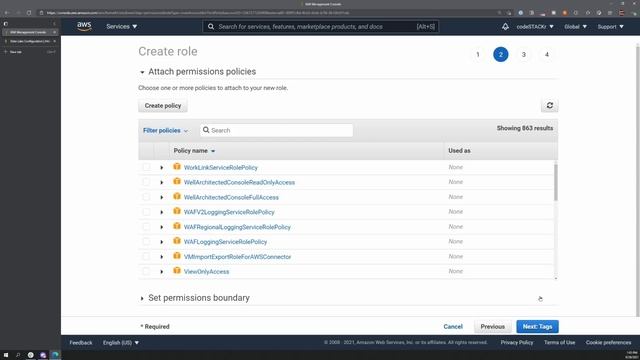Viewport: 640px width, 360px height.
Task: Open the Filter policies dropdown
Action: (x=165, y=131)
